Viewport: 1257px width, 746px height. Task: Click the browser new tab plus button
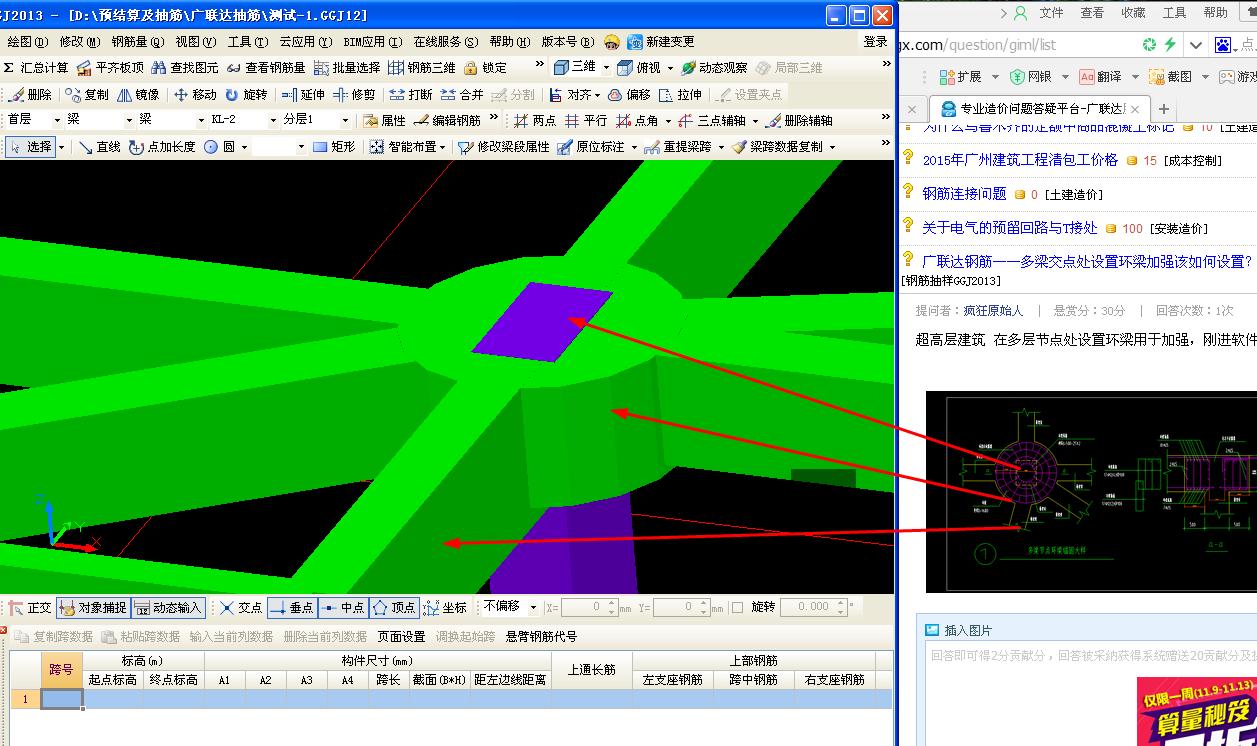[1163, 109]
